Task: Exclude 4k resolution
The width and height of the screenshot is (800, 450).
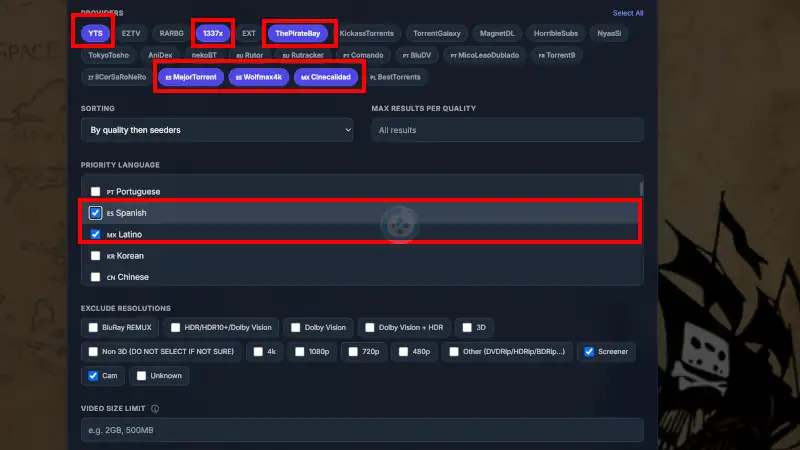Action: (x=258, y=352)
